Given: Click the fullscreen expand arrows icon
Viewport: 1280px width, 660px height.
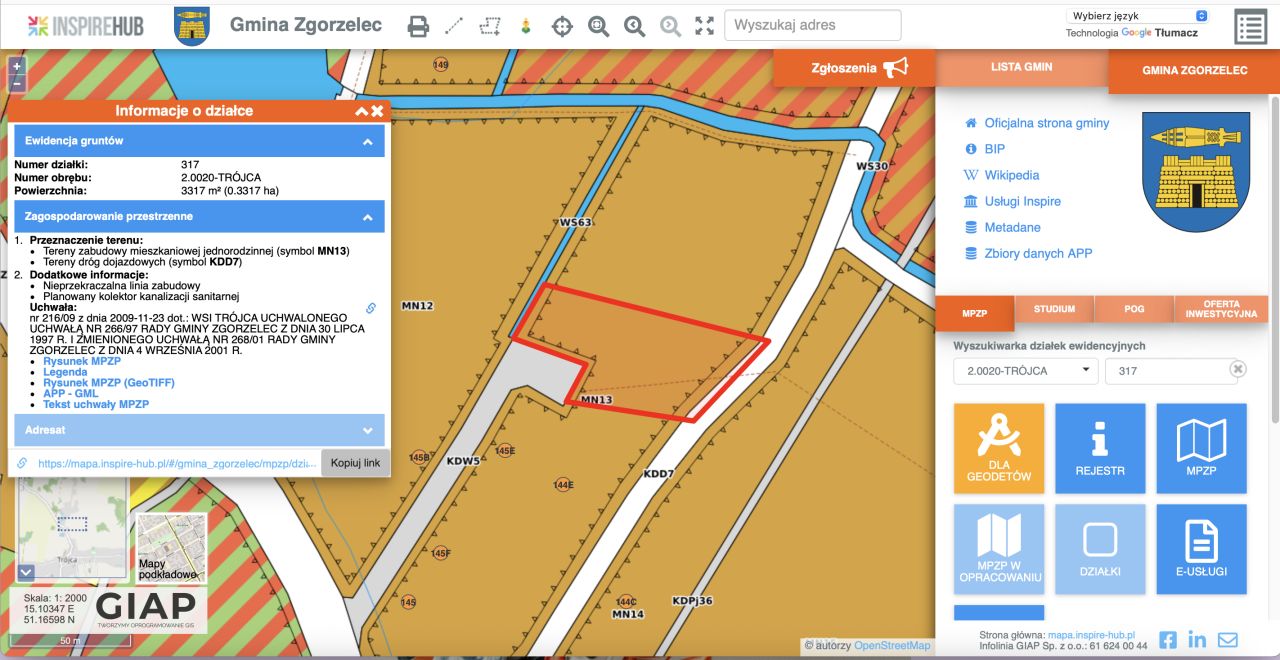Looking at the screenshot, I should pos(705,26).
